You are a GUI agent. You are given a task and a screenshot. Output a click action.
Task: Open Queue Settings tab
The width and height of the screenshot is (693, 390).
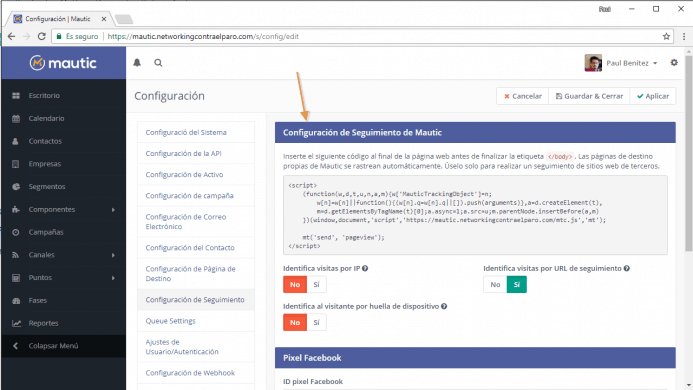coord(196,321)
